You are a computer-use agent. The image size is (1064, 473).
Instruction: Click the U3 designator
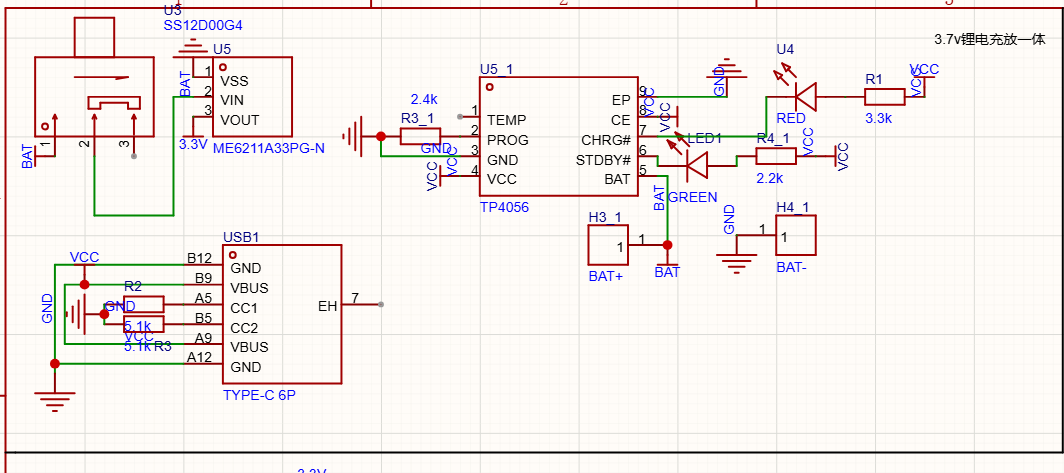173,11
